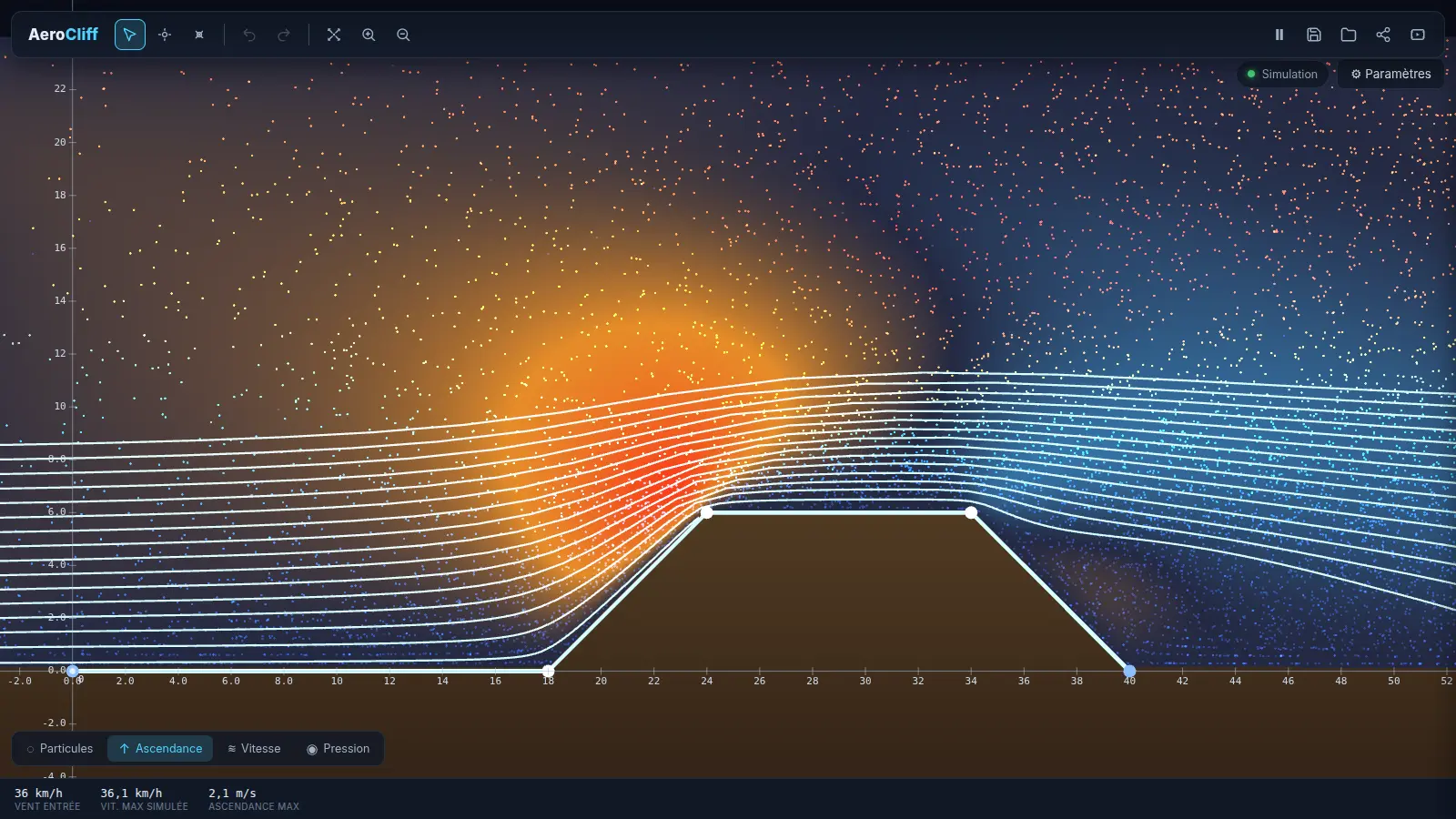
Task: Click the 36 km/h Vent Entrée value
Action: (38, 794)
